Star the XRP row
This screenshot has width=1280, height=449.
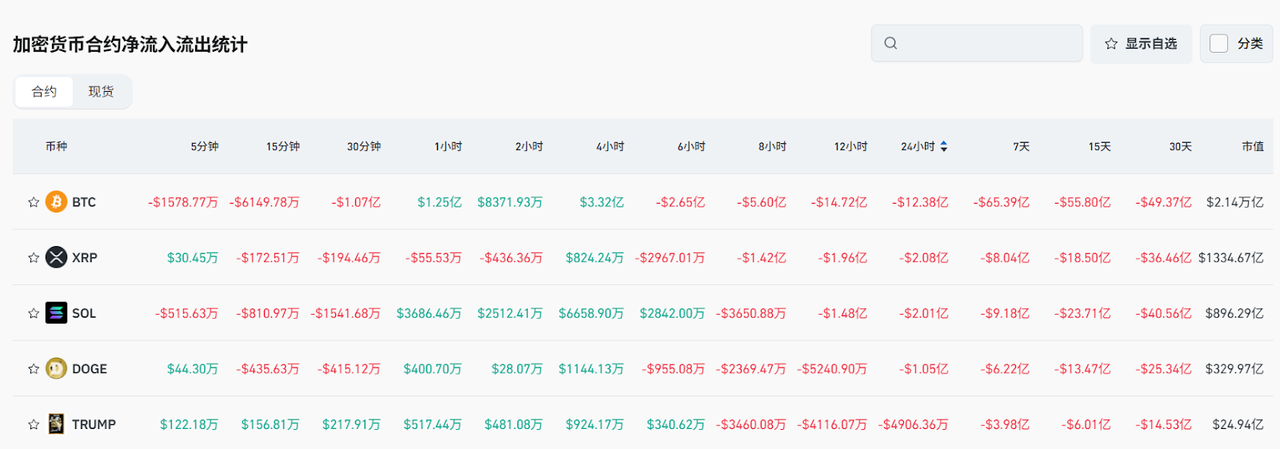tap(33, 258)
